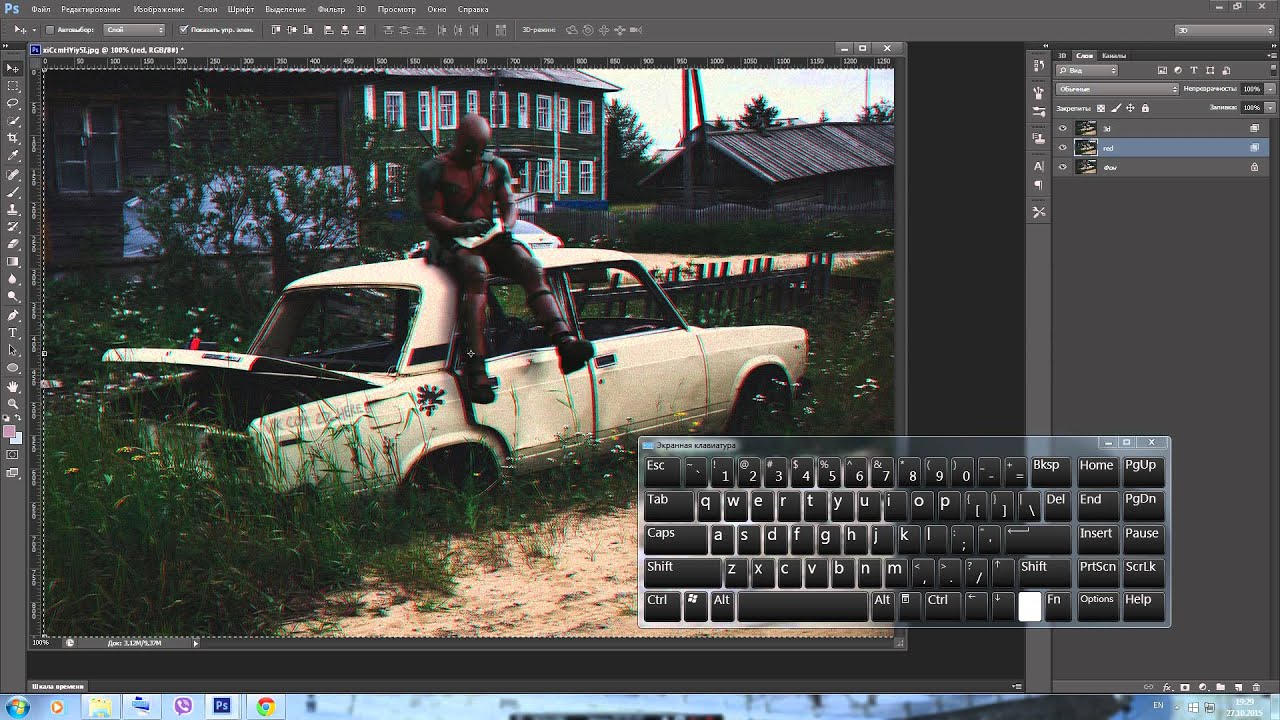This screenshot has width=1280, height=720.
Task: Click the Options key on on-screen keyboard
Action: coord(1097,605)
